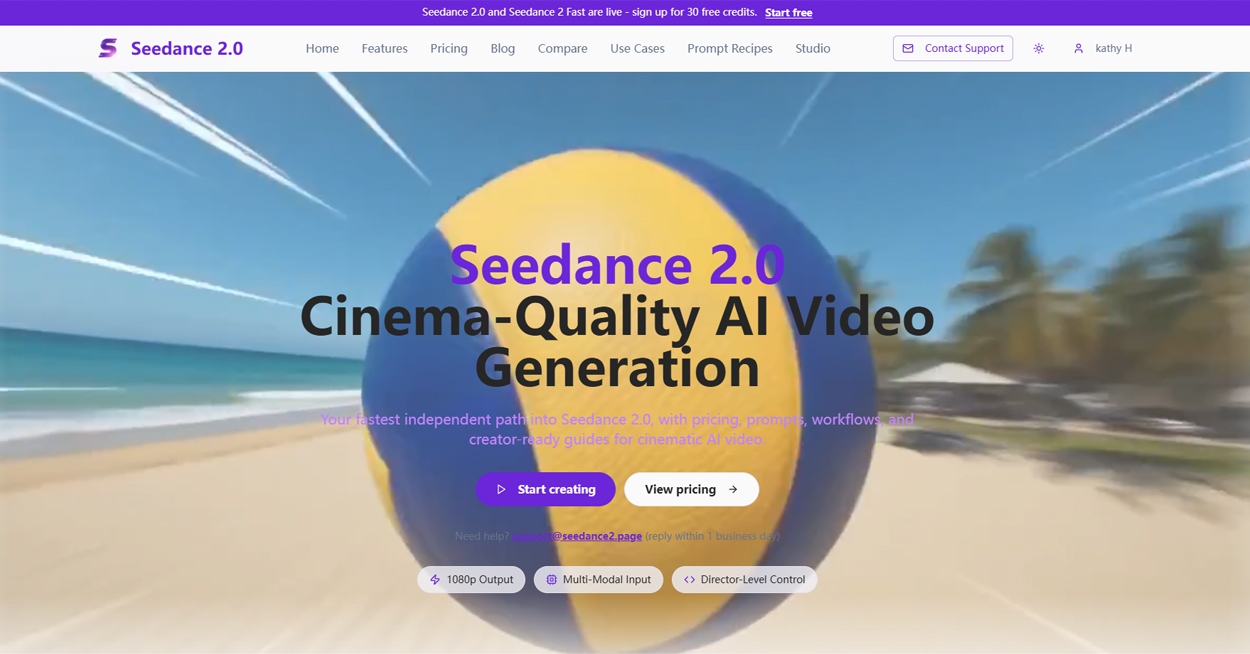Click the Director-Level Control badge
This screenshot has width=1250, height=654.
pyautogui.click(x=744, y=579)
